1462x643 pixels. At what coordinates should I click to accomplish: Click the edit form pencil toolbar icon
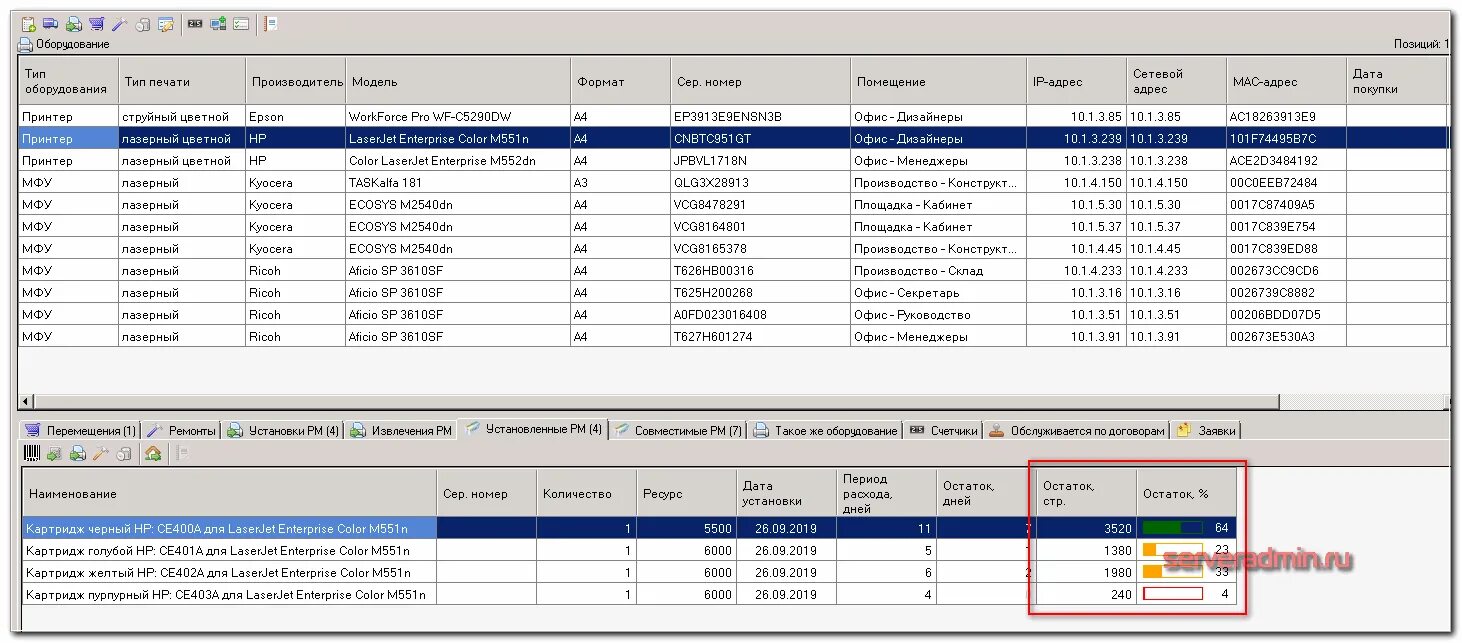(x=166, y=24)
